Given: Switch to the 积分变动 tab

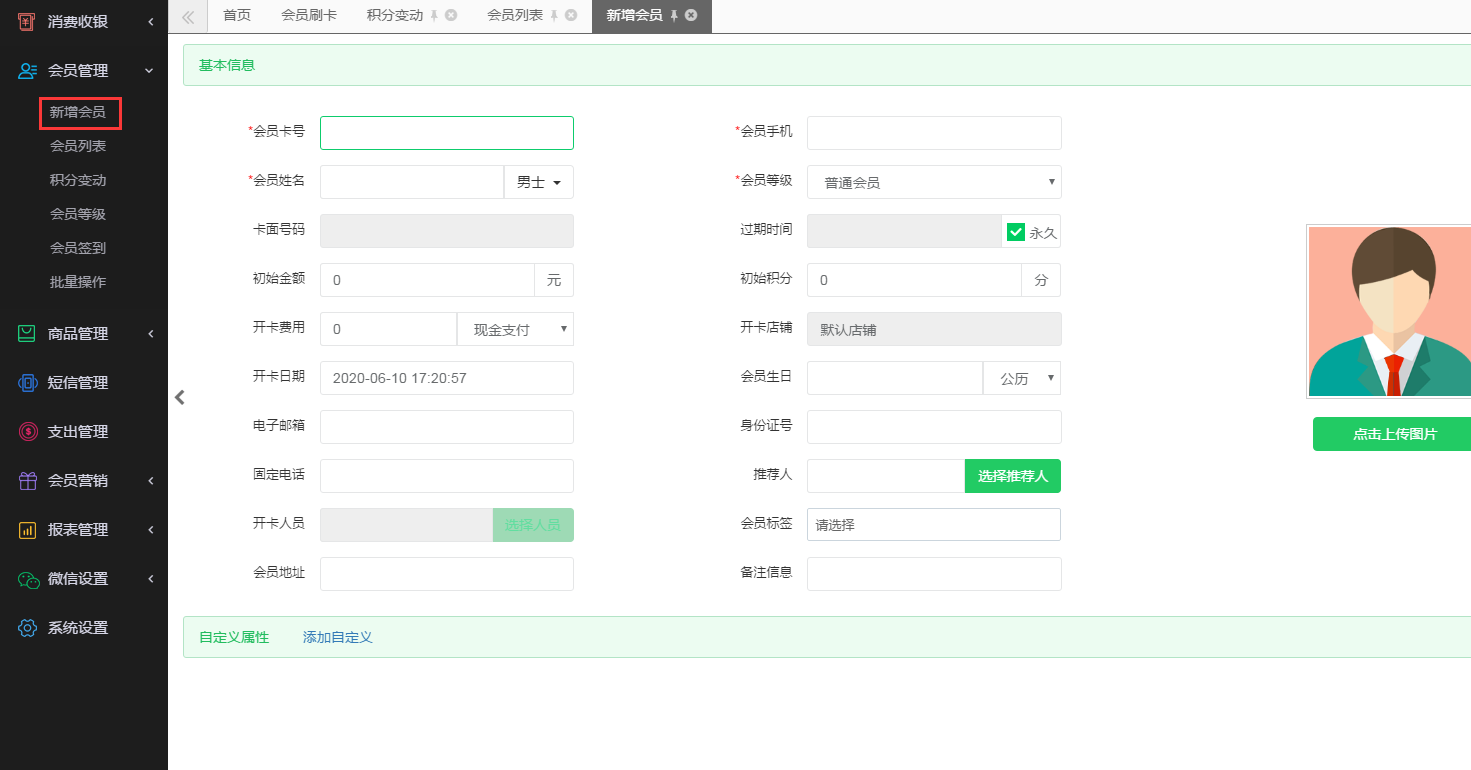Looking at the screenshot, I should point(395,15).
